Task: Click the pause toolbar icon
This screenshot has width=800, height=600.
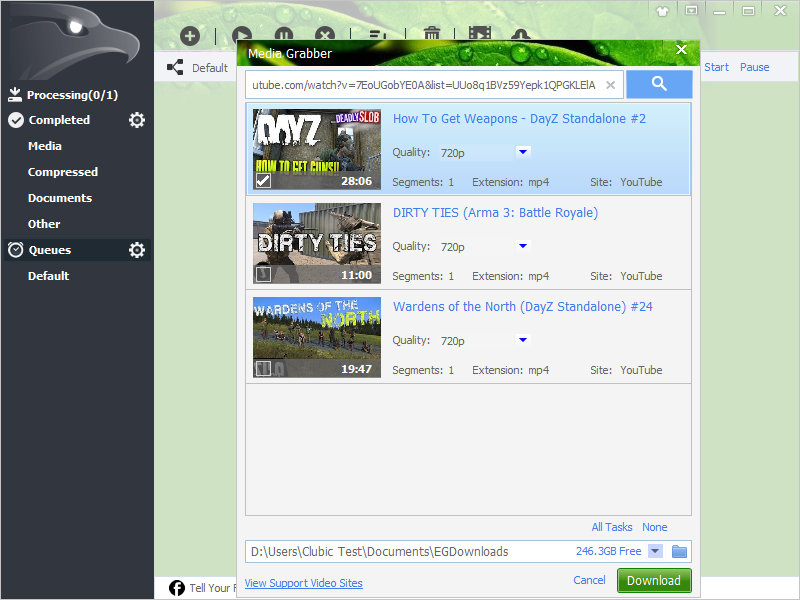Action: point(284,34)
